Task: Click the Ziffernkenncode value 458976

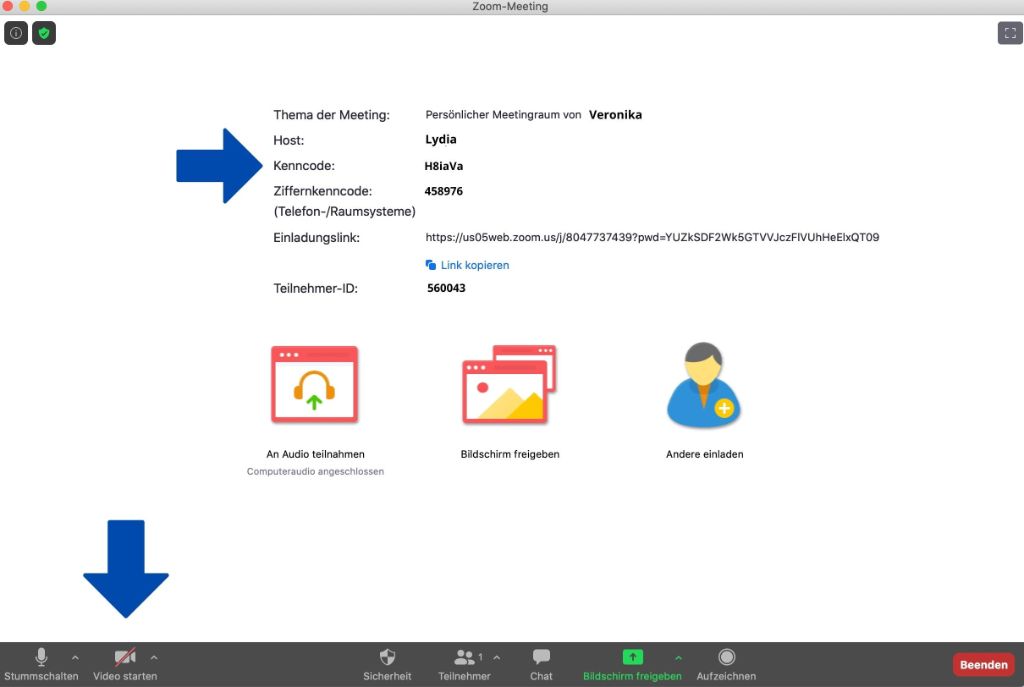Action: (443, 191)
